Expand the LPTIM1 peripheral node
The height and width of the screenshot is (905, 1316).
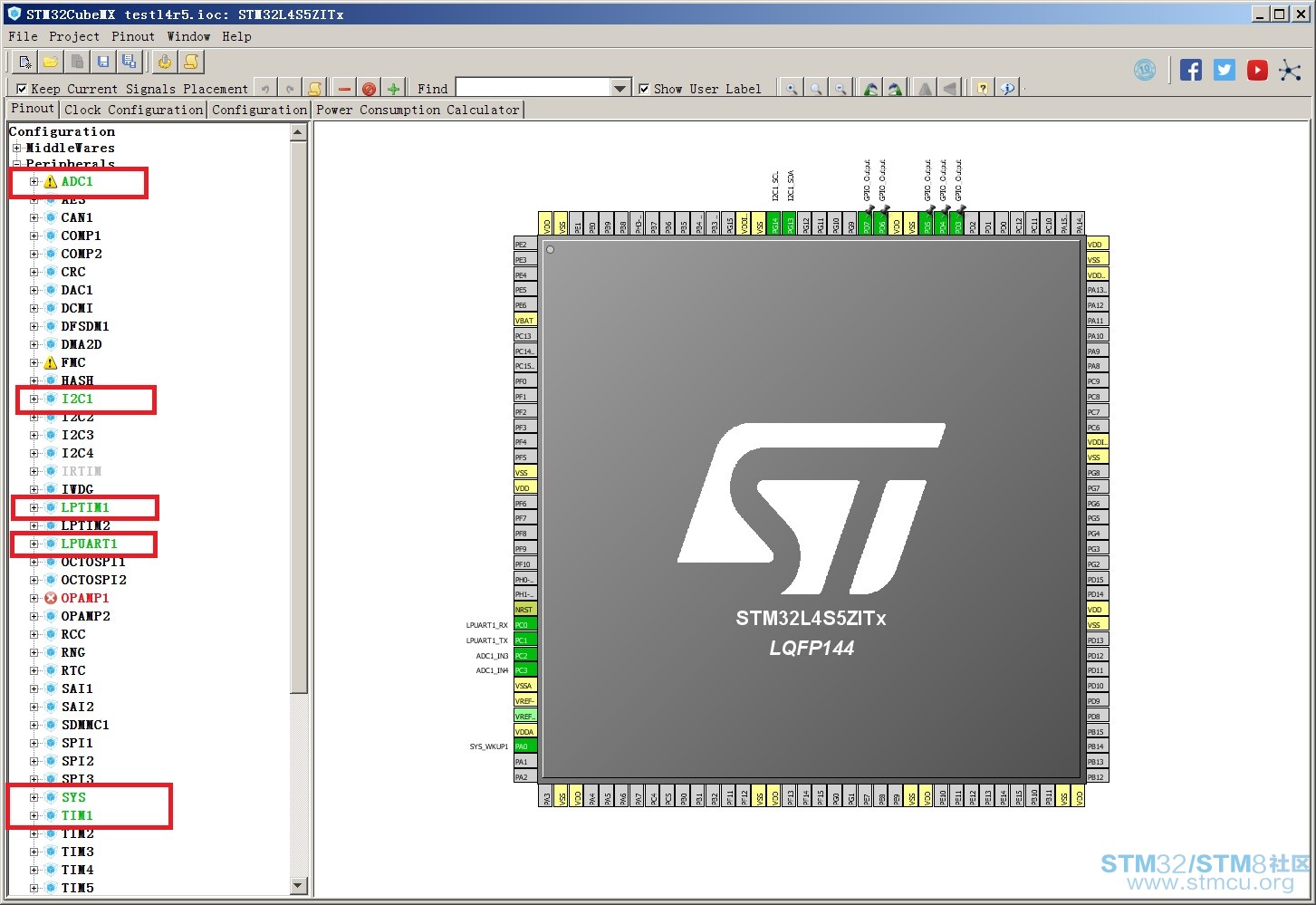coord(34,507)
